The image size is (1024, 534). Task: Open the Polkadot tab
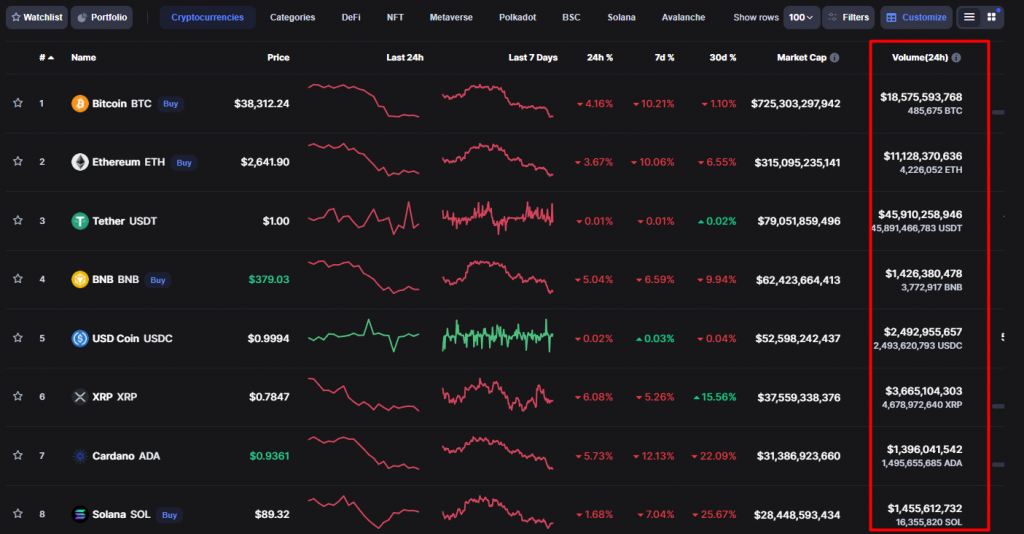[x=517, y=18]
